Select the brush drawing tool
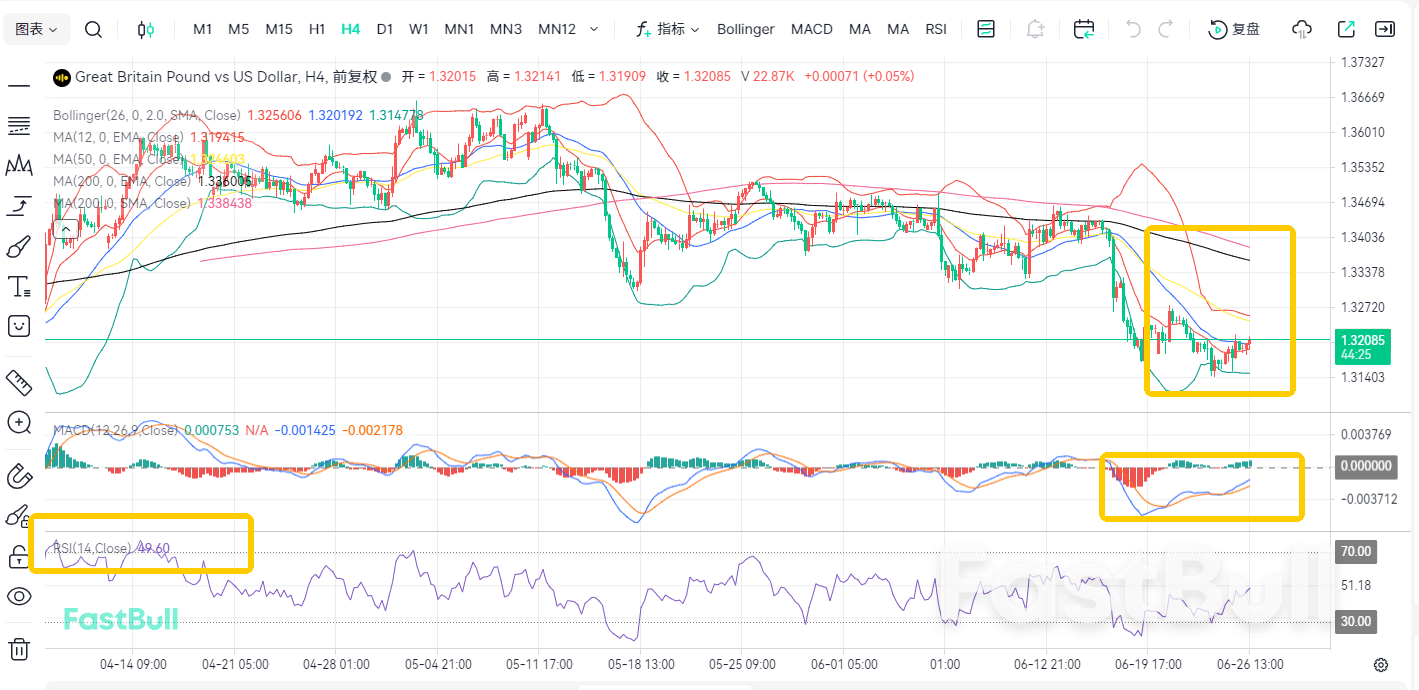Screen dimensions: 1419x690 [18, 246]
